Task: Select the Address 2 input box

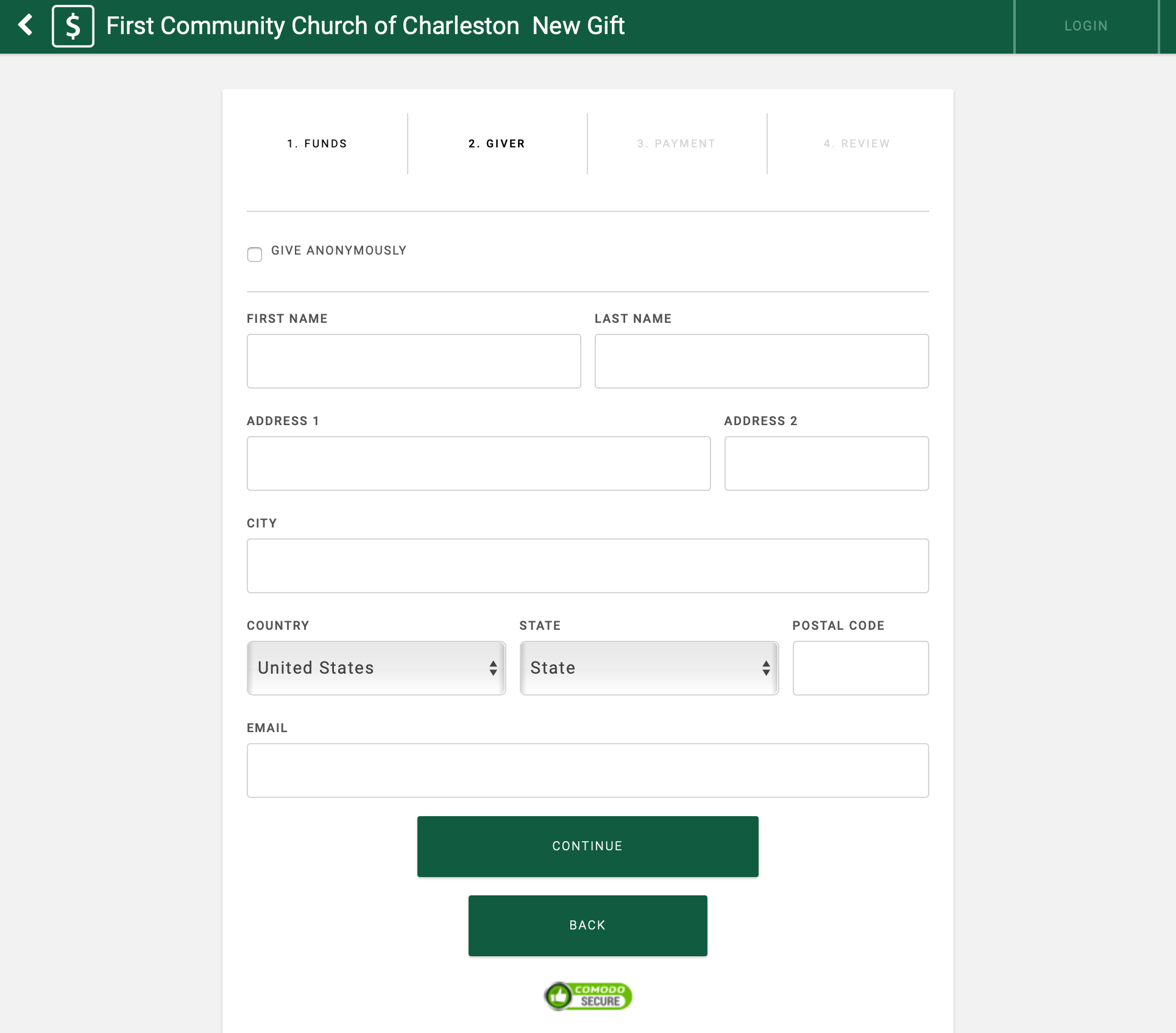Action: coord(826,464)
